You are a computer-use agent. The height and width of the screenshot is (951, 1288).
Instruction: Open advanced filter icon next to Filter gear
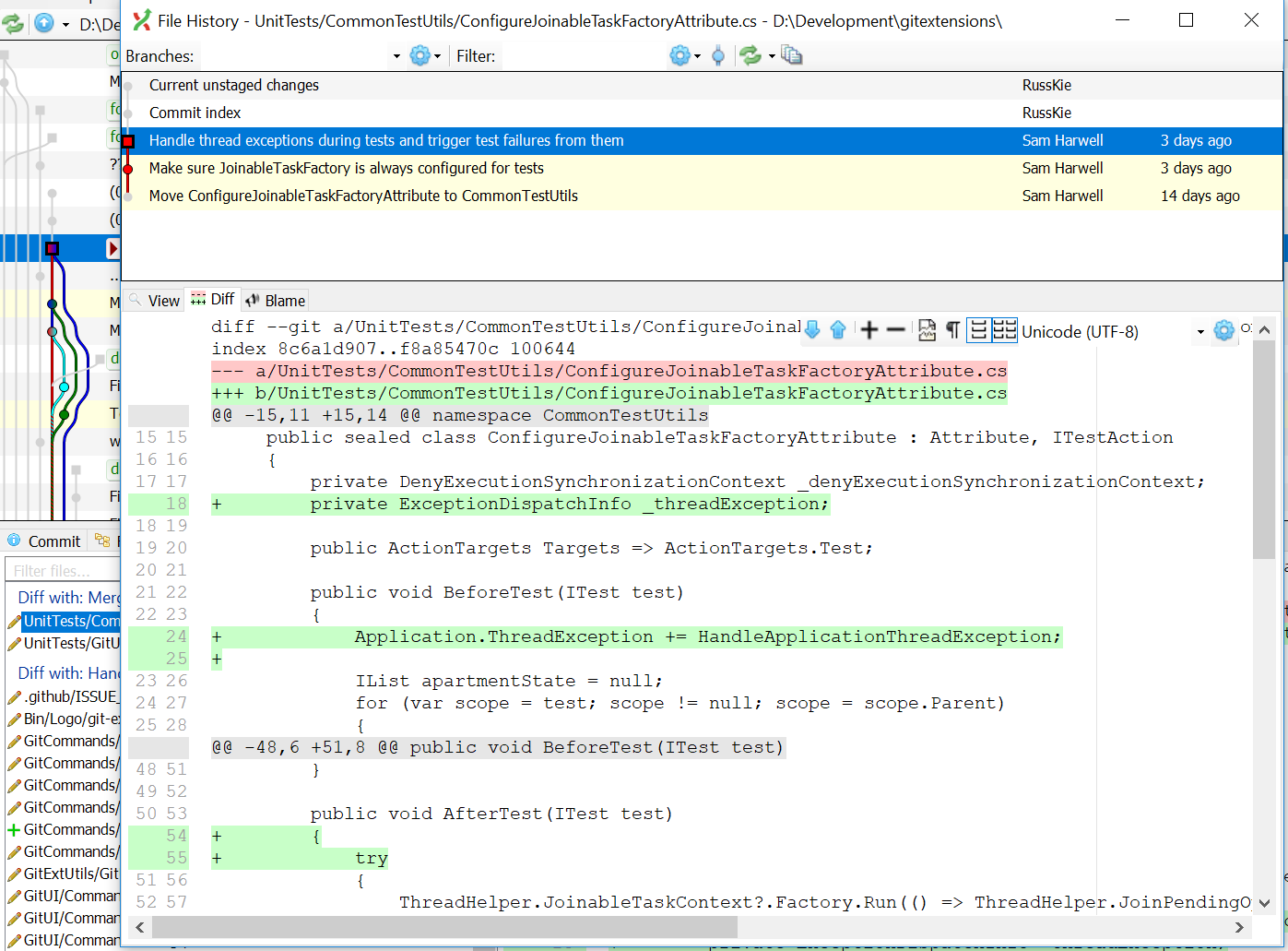(x=719, y=55)
